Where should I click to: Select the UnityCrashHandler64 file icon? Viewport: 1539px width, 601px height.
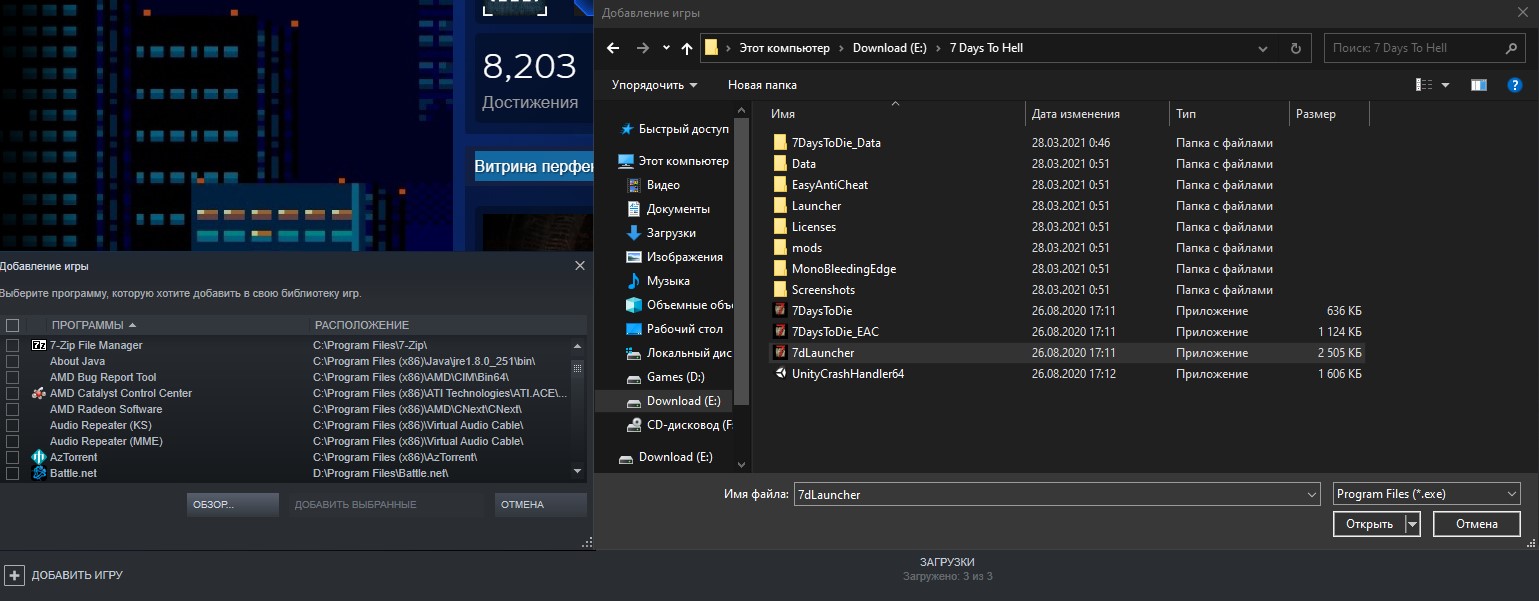781,374
